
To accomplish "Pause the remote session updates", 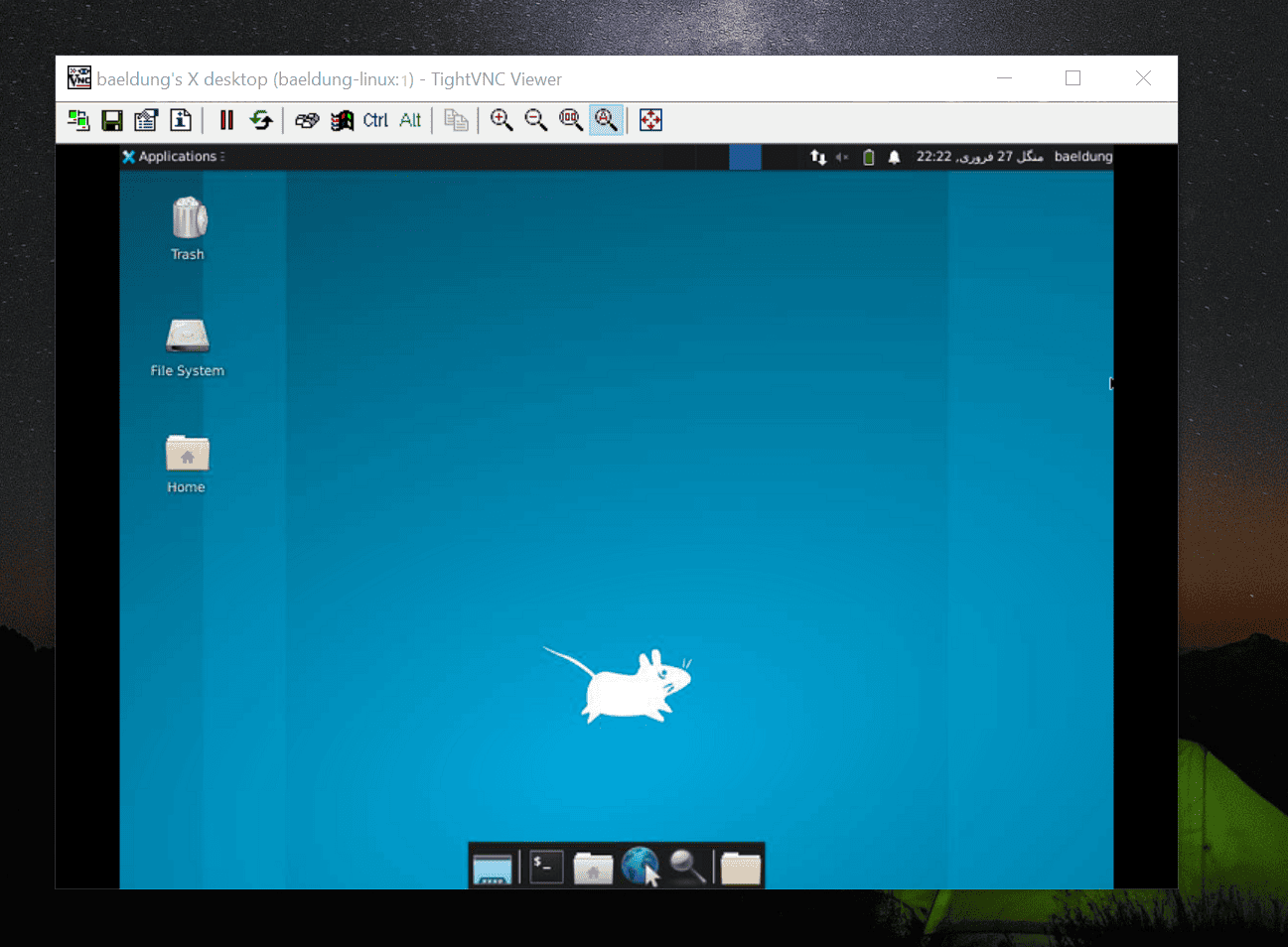I will [226, 120].
